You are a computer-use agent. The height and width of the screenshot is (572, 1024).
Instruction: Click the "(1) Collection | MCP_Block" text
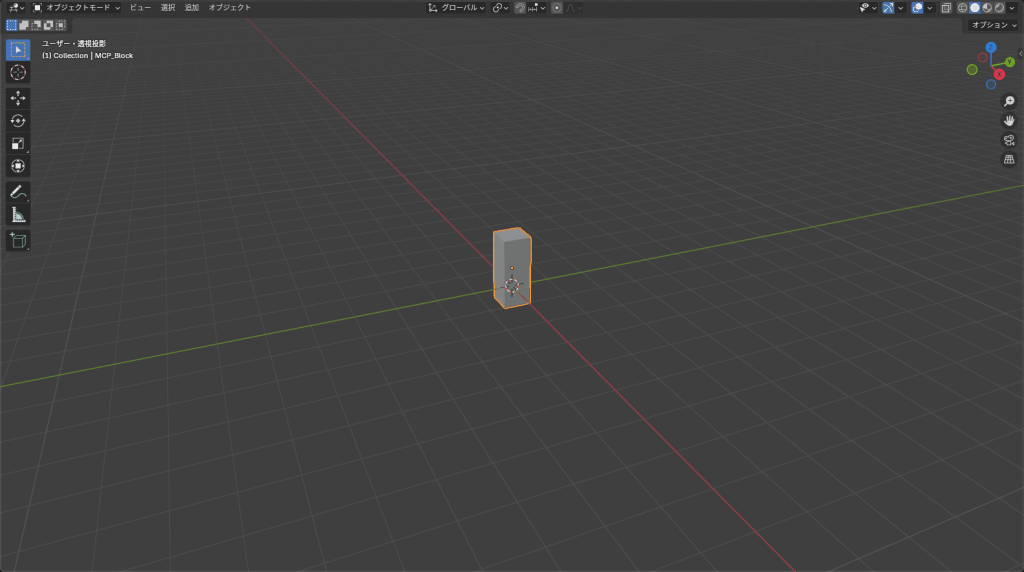pos(88,56)
